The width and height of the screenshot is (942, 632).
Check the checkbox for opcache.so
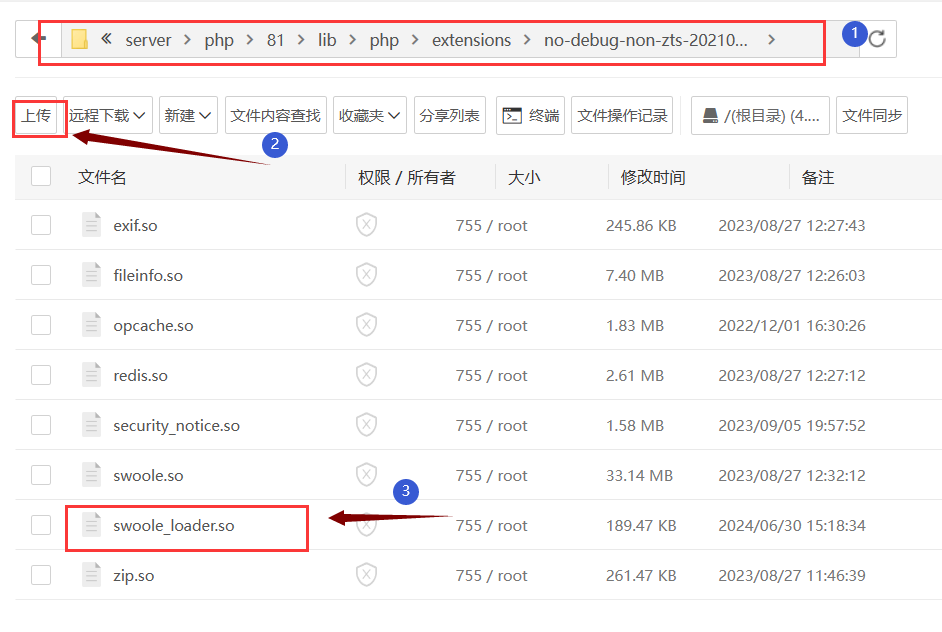(40, 325)
